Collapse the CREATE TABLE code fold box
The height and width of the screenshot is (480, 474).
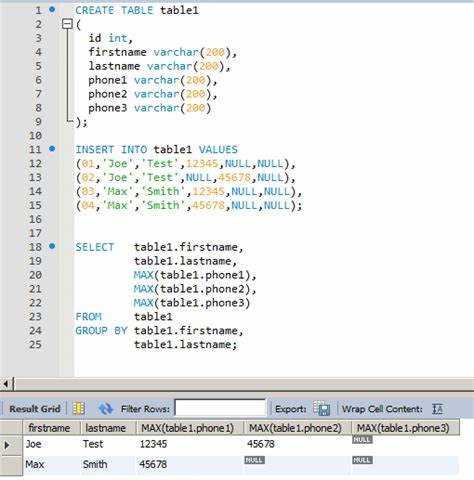click(x=67, y=24)
